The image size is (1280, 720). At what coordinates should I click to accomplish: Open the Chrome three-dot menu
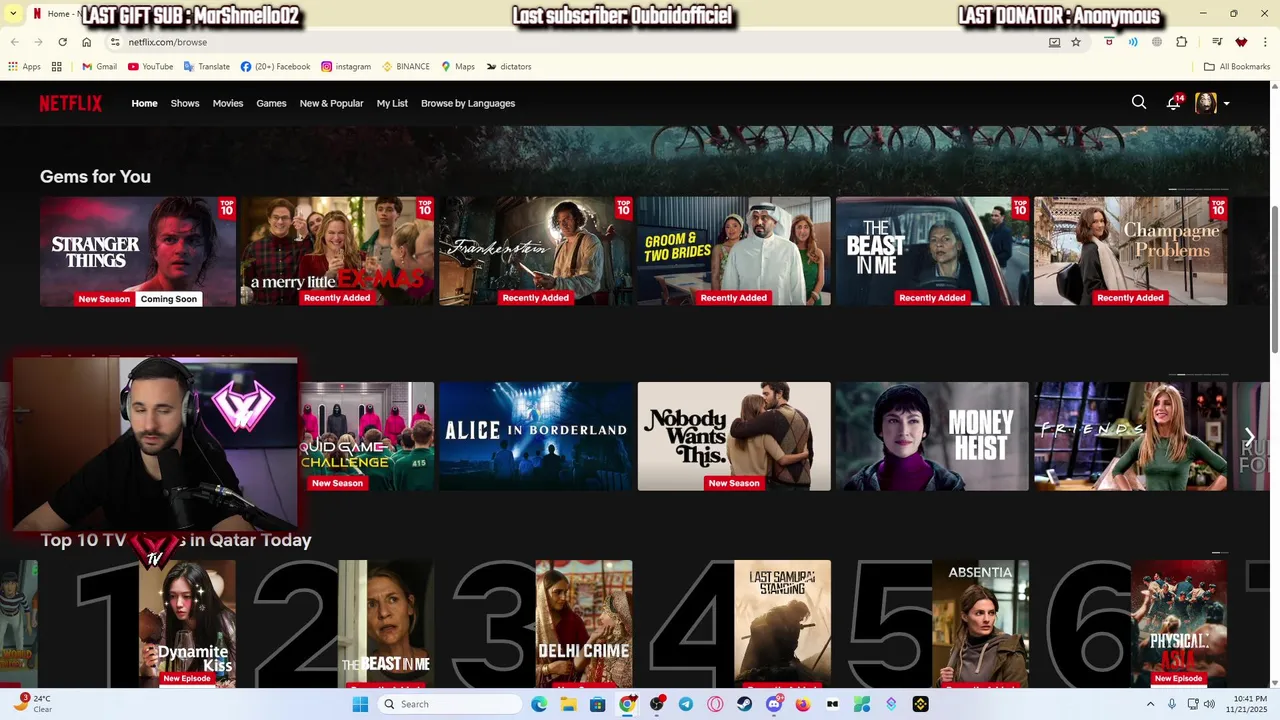1265,42
